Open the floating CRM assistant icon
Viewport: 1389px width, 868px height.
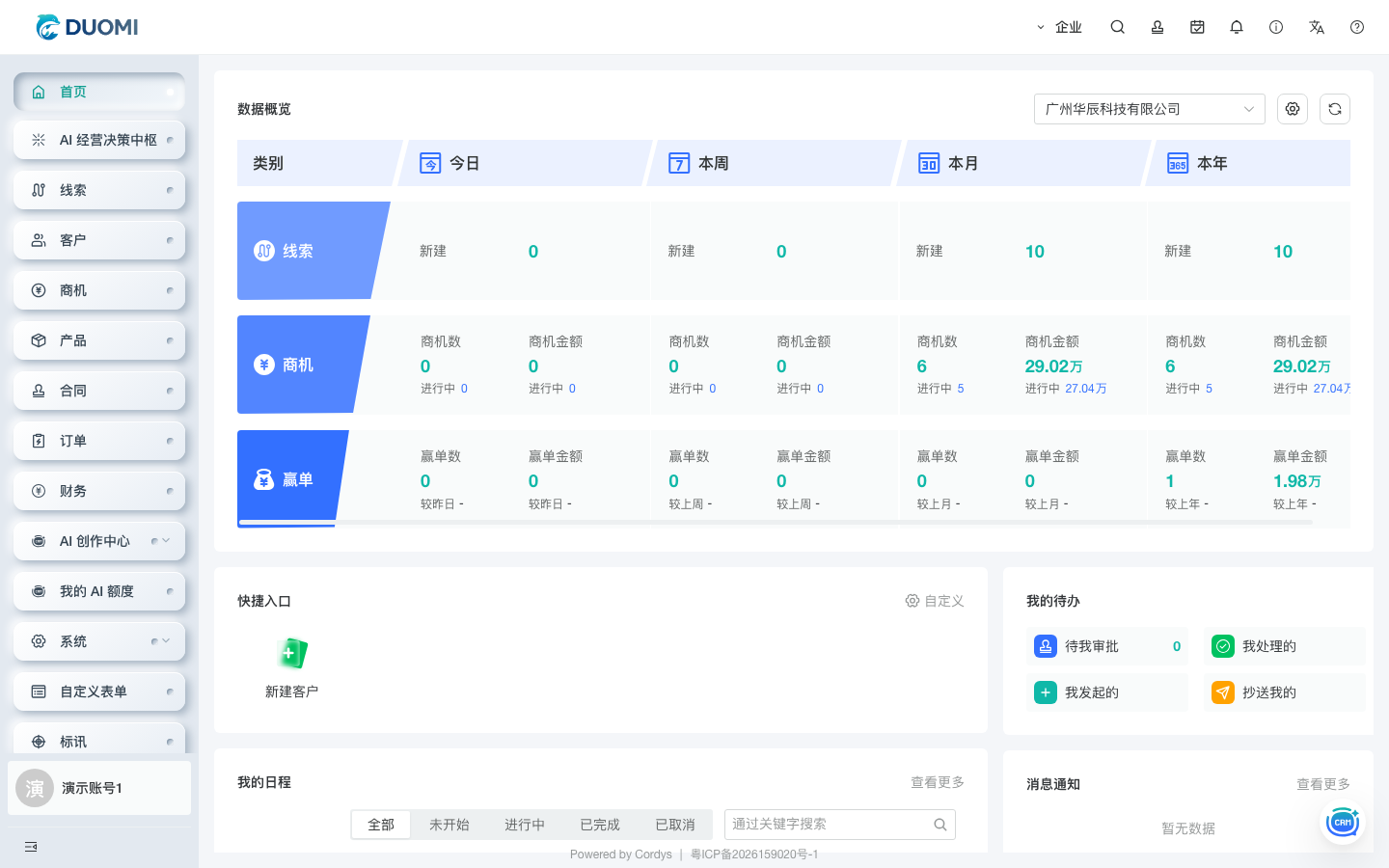coord(1343,823)
